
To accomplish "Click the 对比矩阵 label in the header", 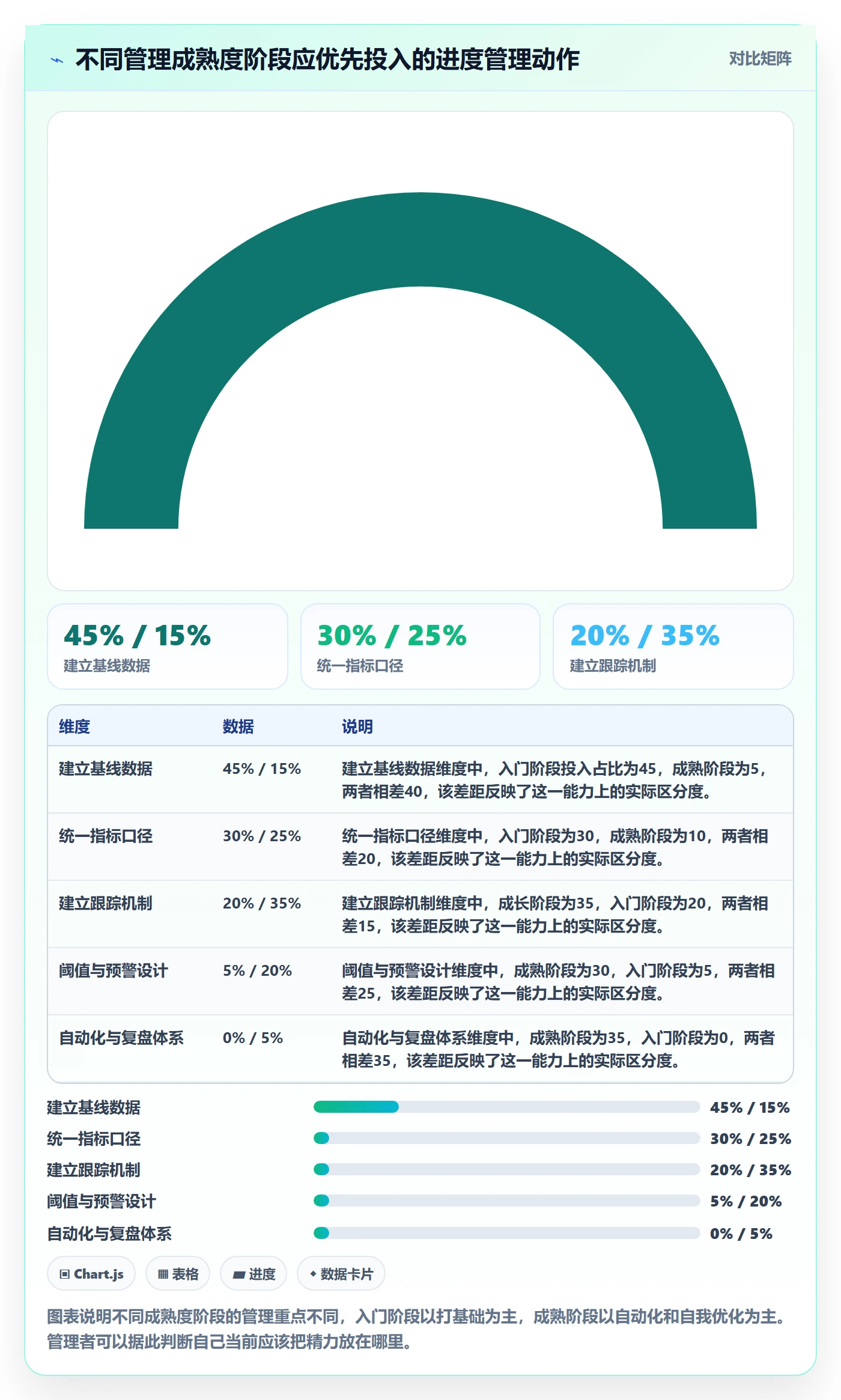I will (760, 59).
